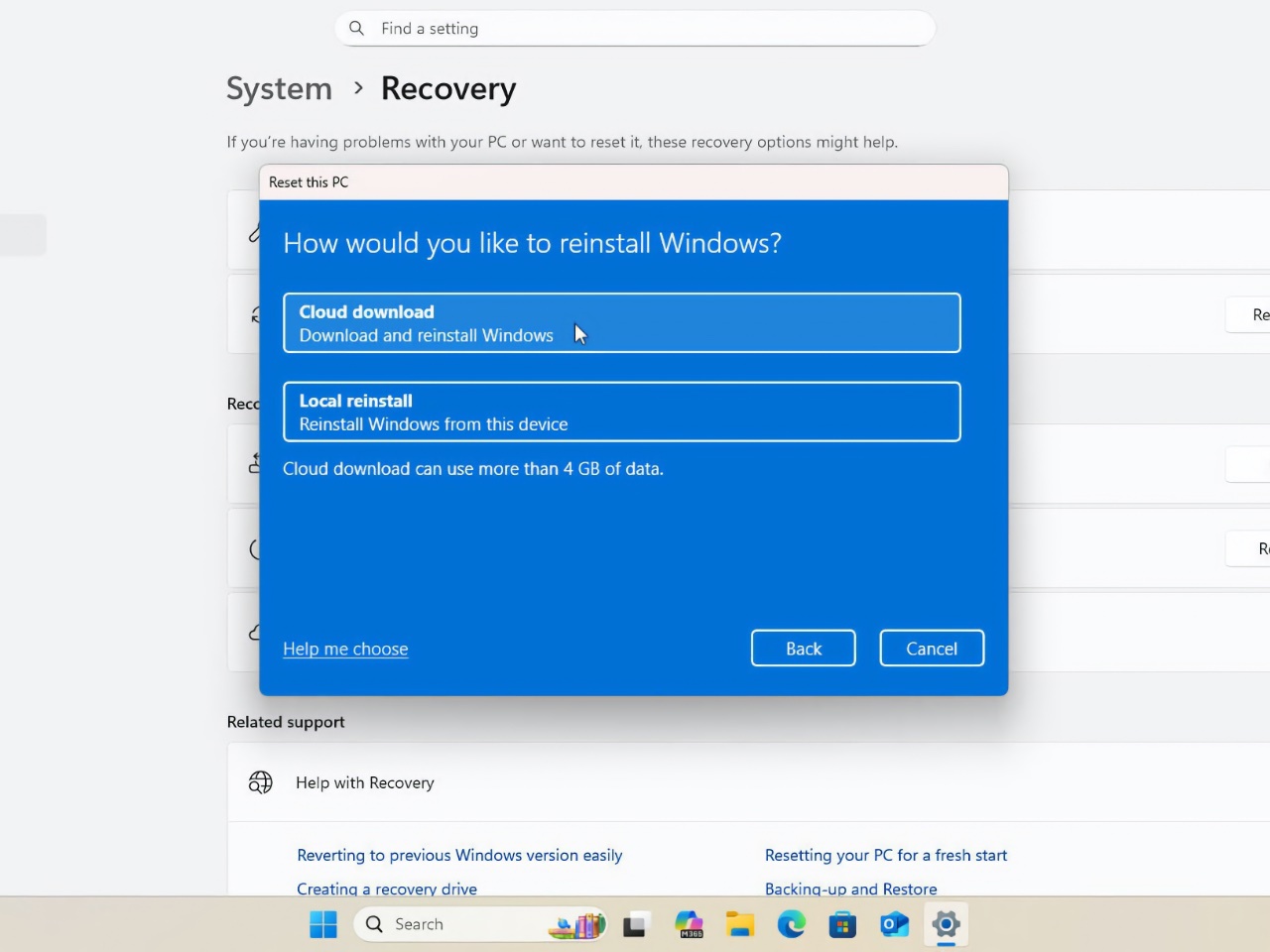Click the Help me choose link
The image size is (1270, 952).
345,649
